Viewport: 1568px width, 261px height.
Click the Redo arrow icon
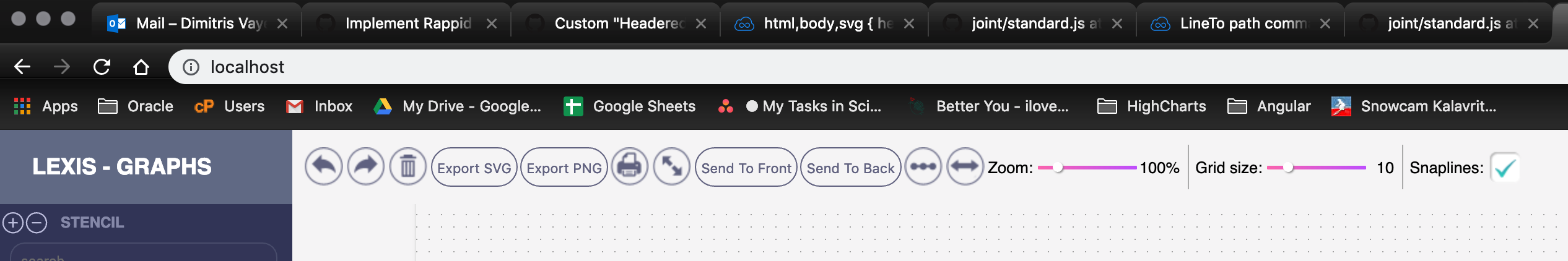point(366,167)
